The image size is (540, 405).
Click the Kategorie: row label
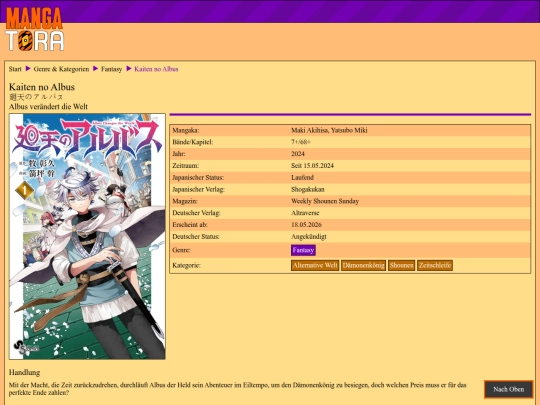[186, 265]
